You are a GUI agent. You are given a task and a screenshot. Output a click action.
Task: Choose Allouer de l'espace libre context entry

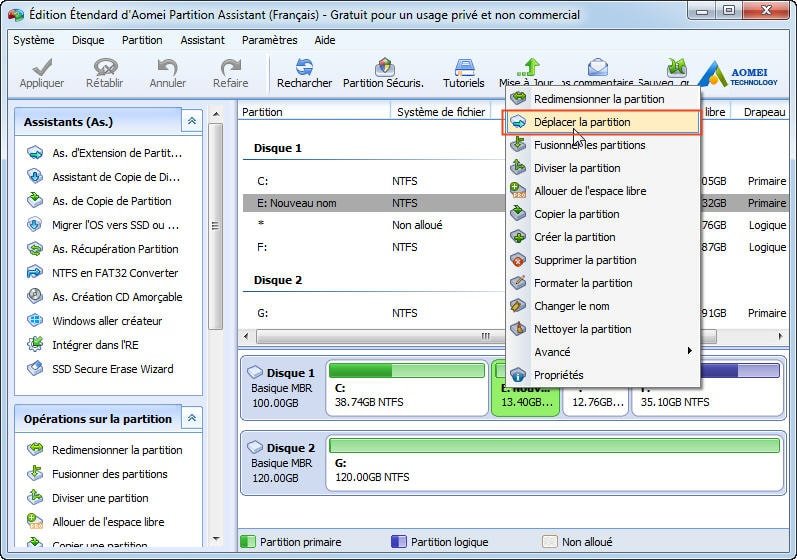click(x=603, y=191)
